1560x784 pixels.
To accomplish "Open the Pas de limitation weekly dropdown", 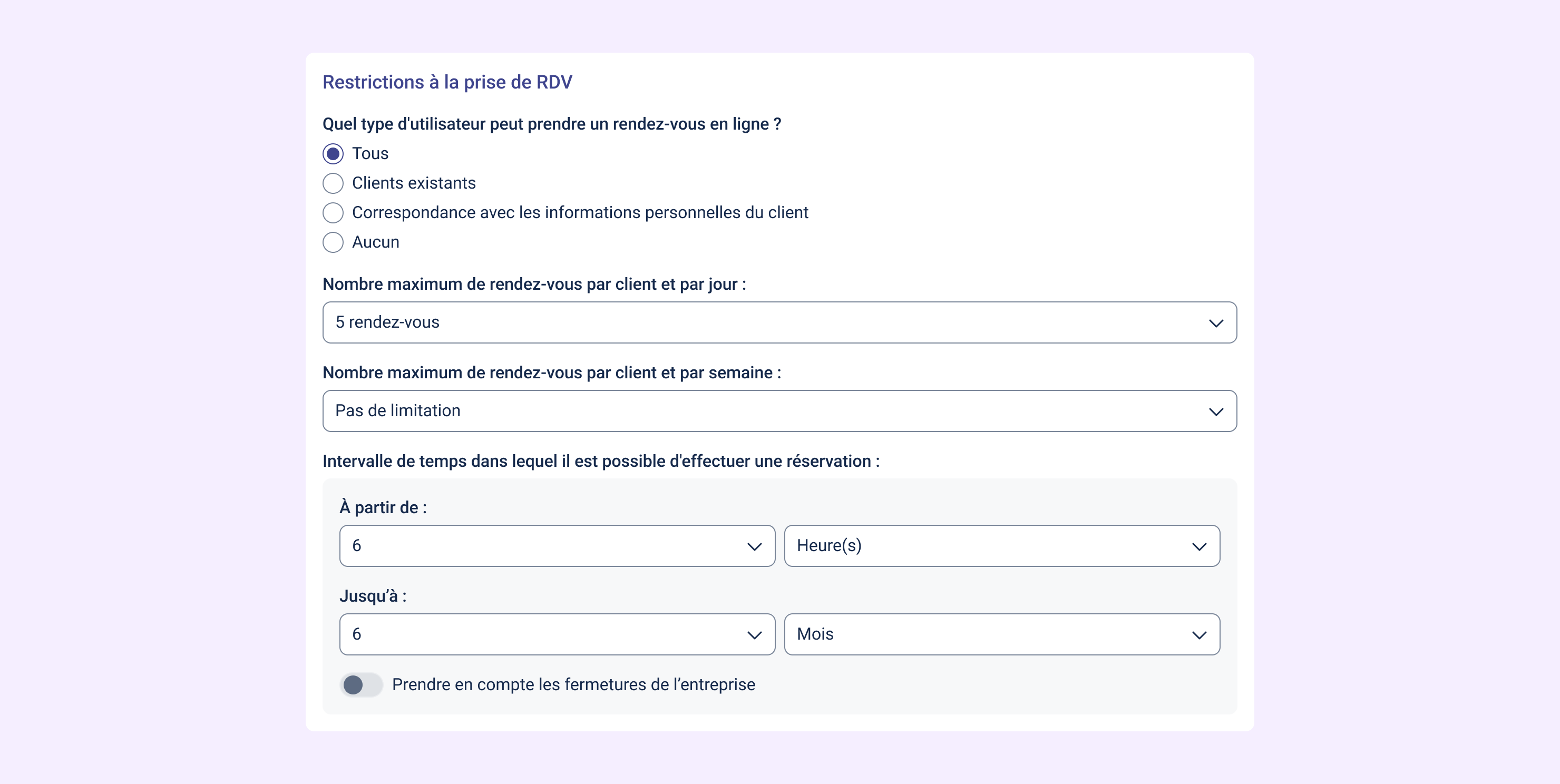I will point(779,411).
